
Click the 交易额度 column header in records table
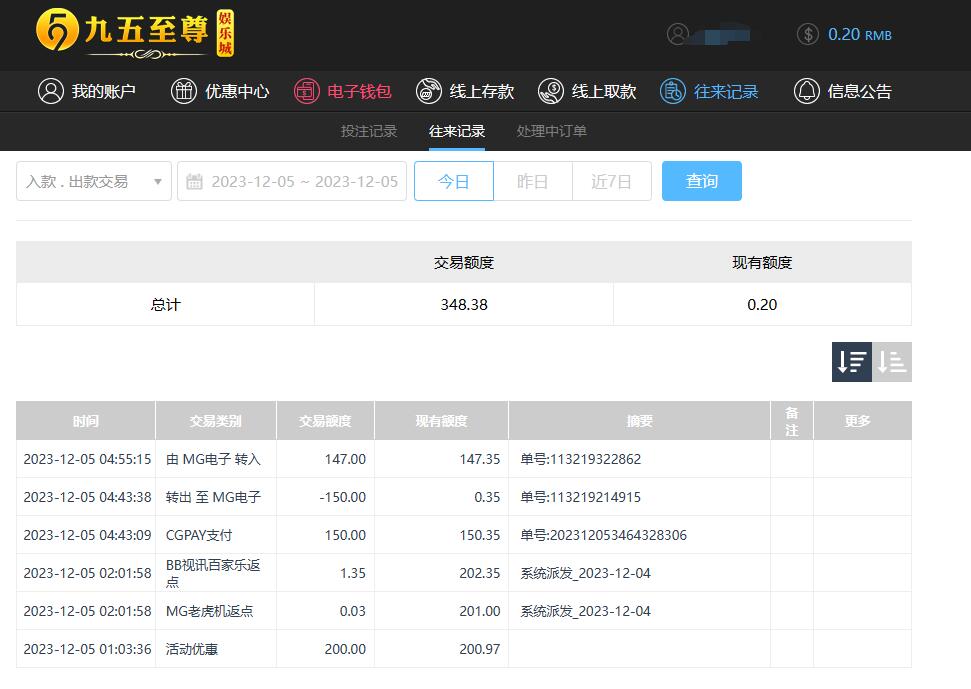coord(325,421)
